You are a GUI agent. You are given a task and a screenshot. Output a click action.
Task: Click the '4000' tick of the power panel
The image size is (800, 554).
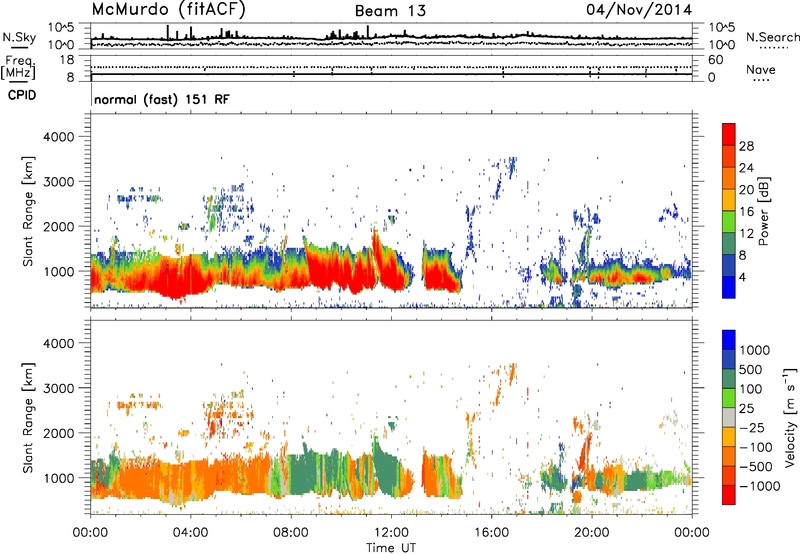[59, 137]
